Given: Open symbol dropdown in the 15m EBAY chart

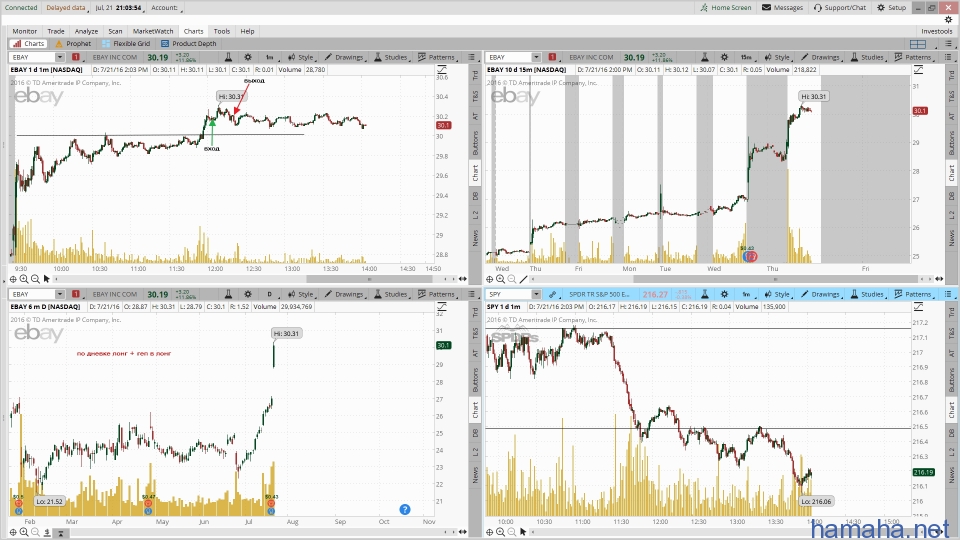Looking at the screenshot, I should tap(536, 57).
